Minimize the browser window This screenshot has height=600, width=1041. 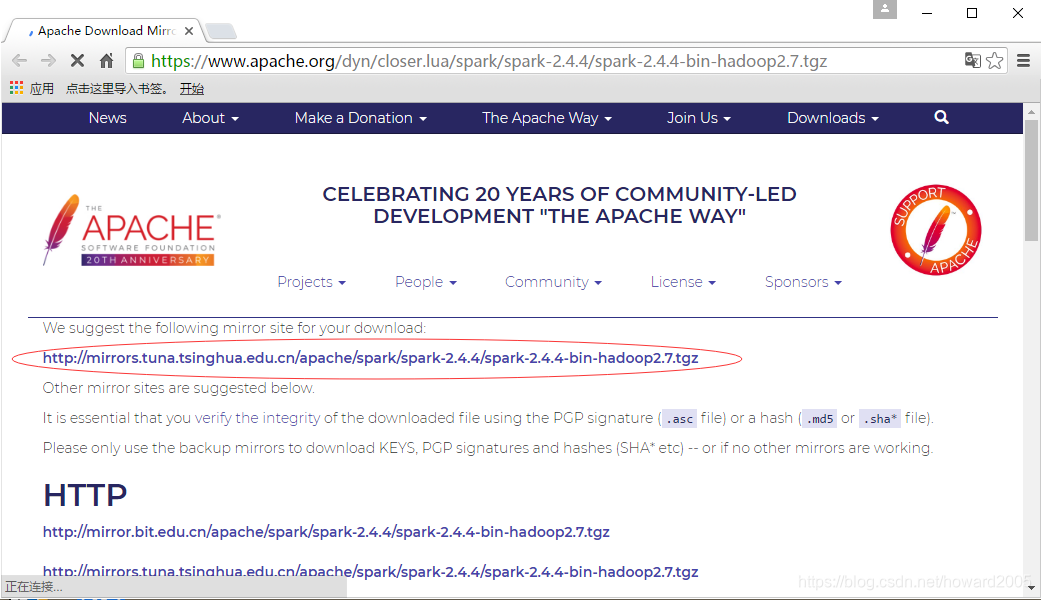tap(927, 13)
